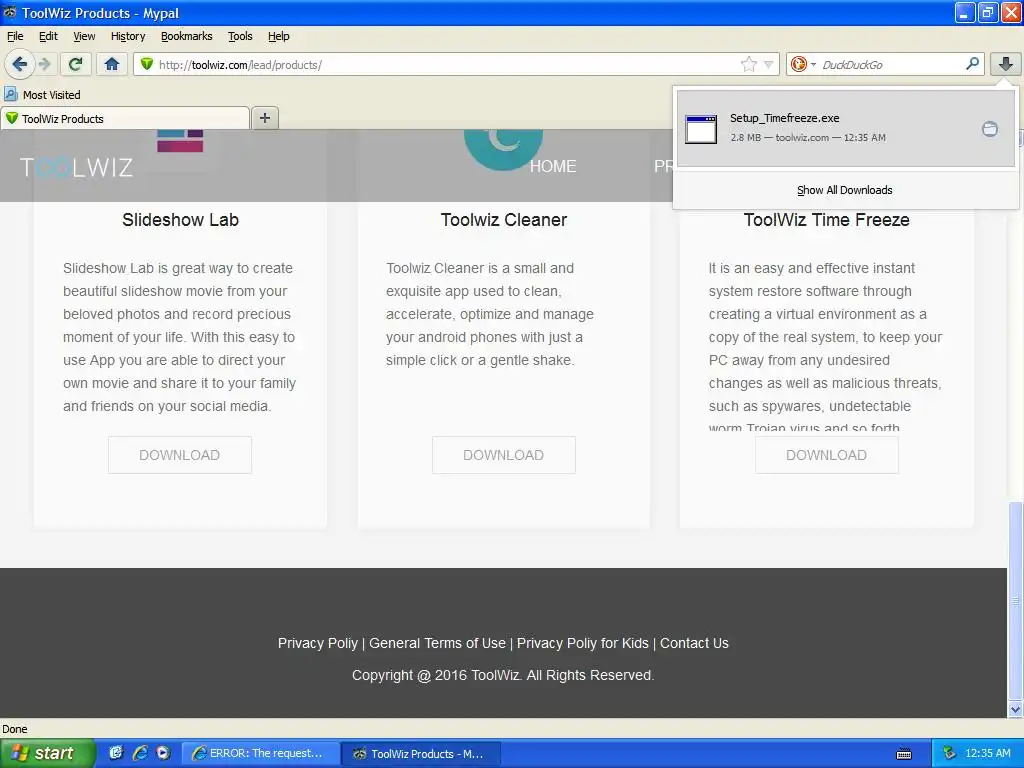
Task: Click the scrollbar down arrow
Action: [1015, 709]
